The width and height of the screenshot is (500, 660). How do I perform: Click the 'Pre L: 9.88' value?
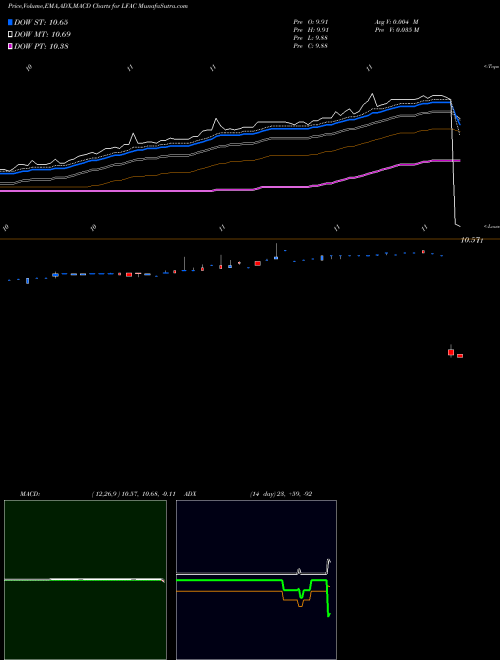coord(311,38)
